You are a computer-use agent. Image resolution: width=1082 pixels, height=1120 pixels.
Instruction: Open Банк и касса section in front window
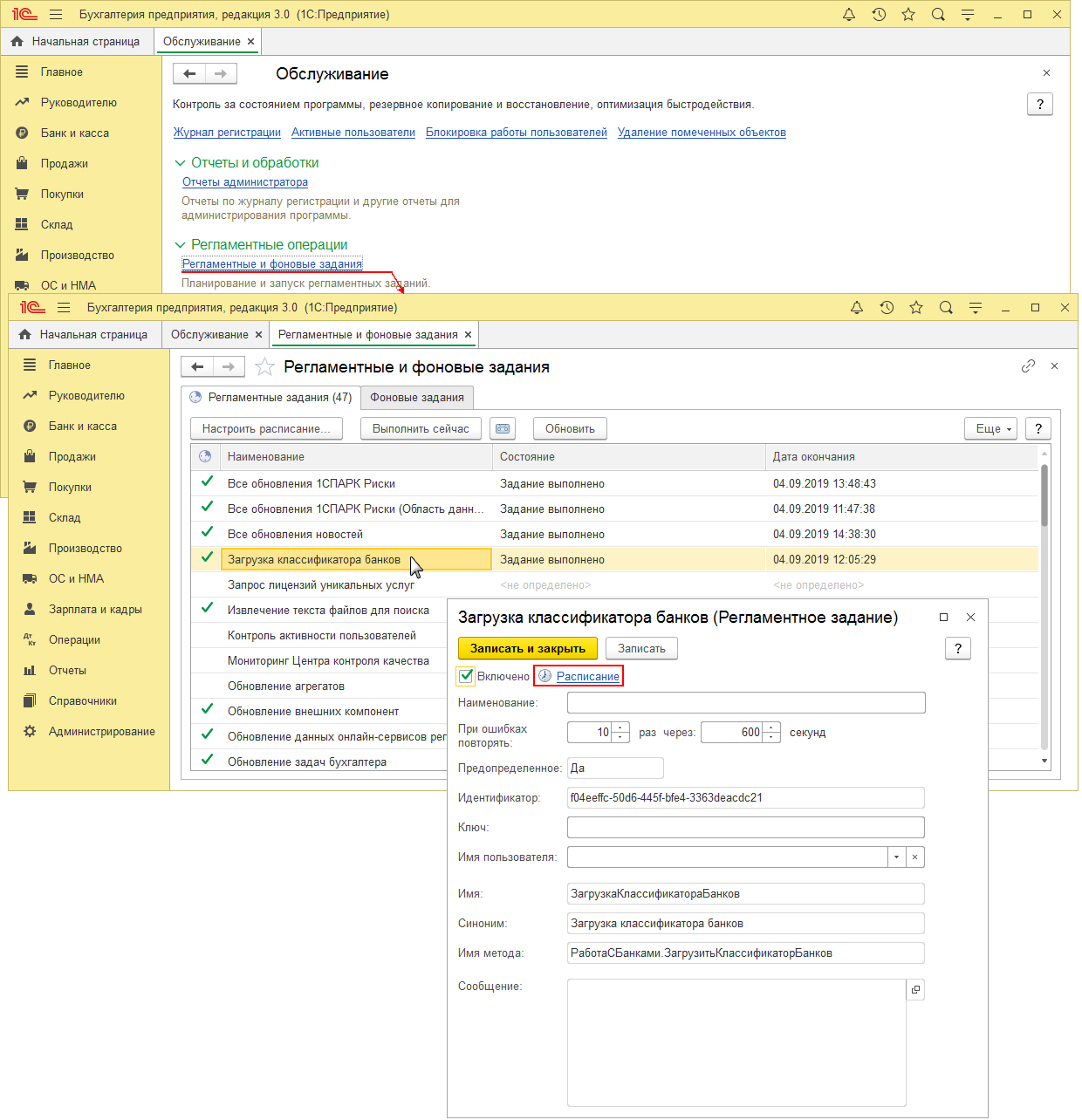click(x=83, y=426)
